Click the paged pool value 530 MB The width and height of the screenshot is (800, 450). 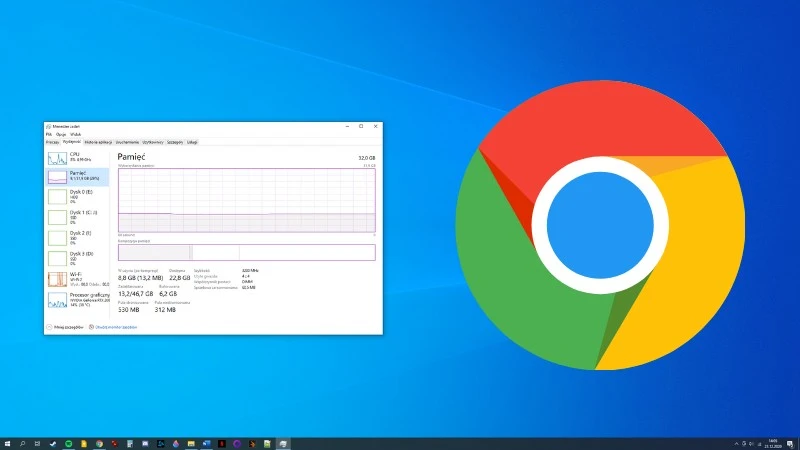click(x=129, y=310)
